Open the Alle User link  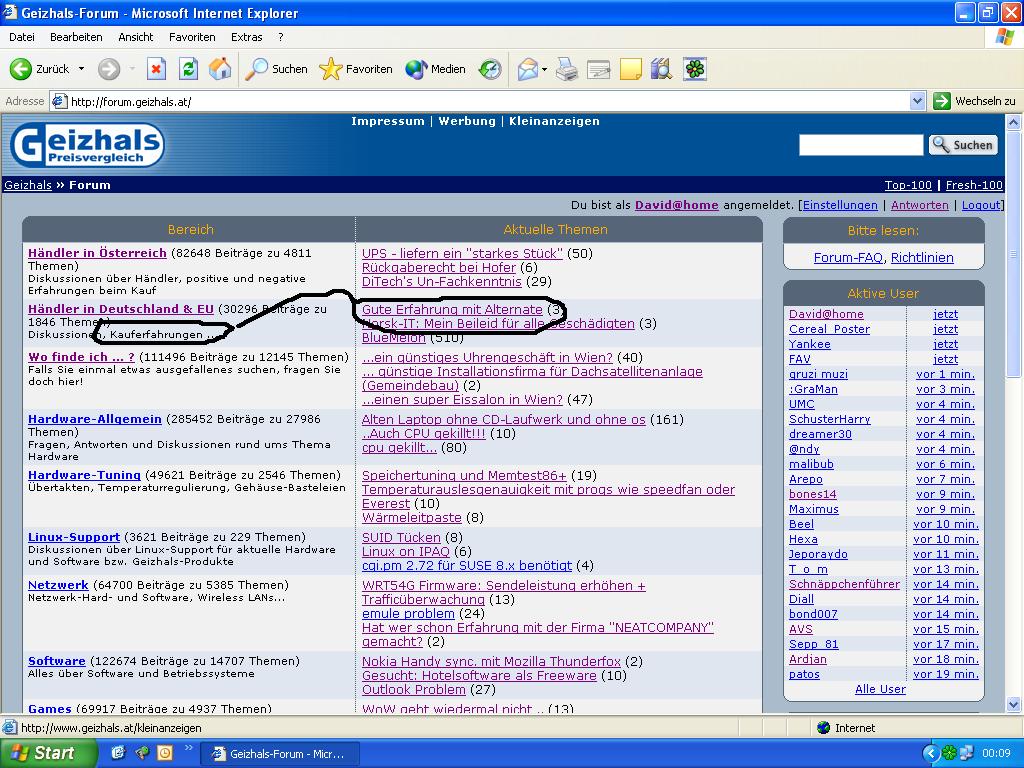[880, 689]
